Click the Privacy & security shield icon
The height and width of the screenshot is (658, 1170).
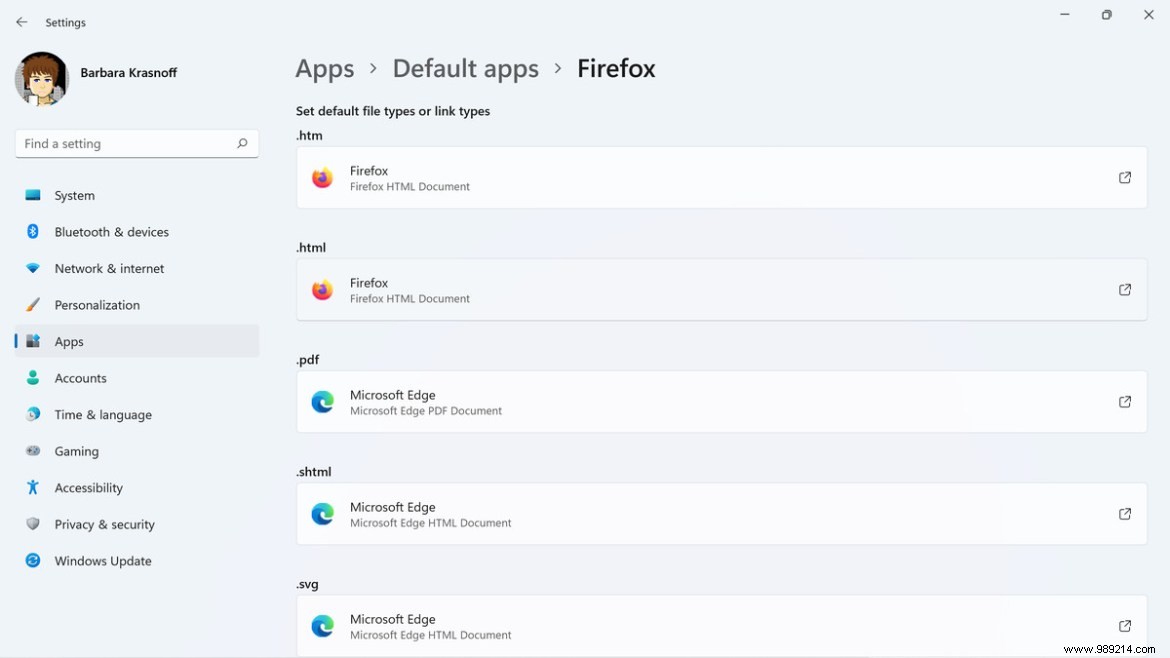coord(32,524)
